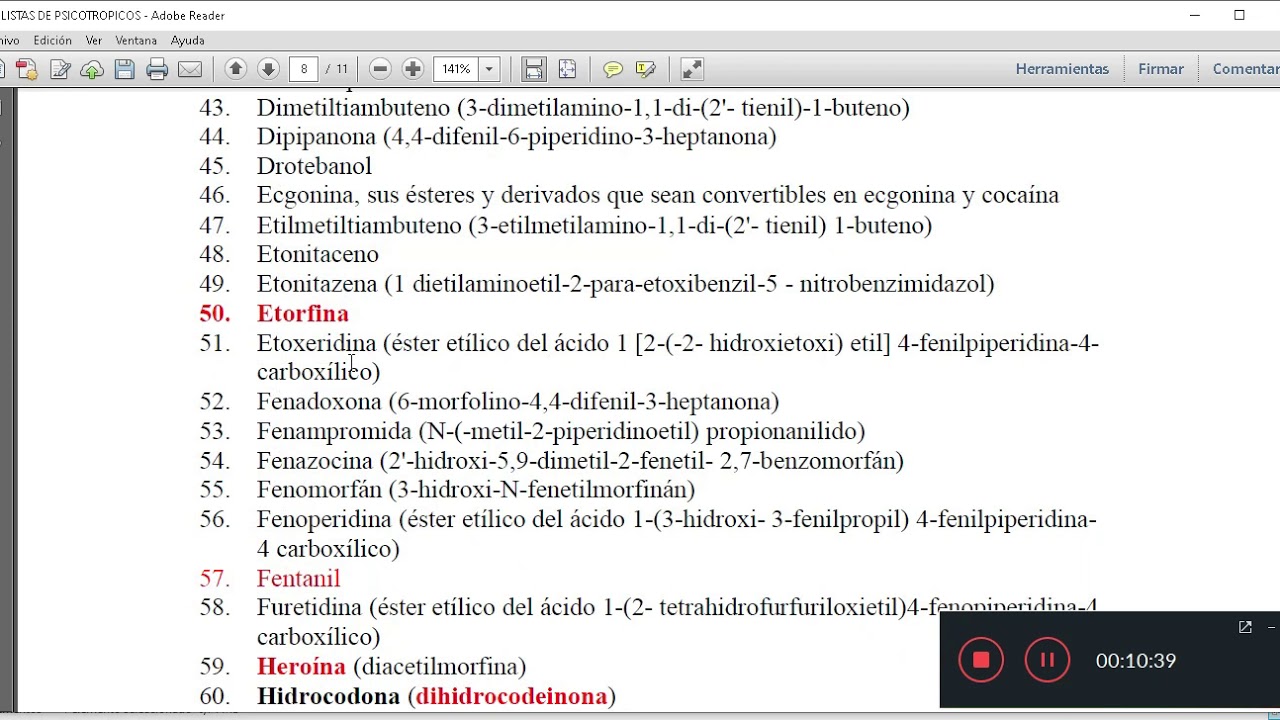This screenshot has width=1280, height=720.
Task: Send the document by email
Action: coord(190,68)
